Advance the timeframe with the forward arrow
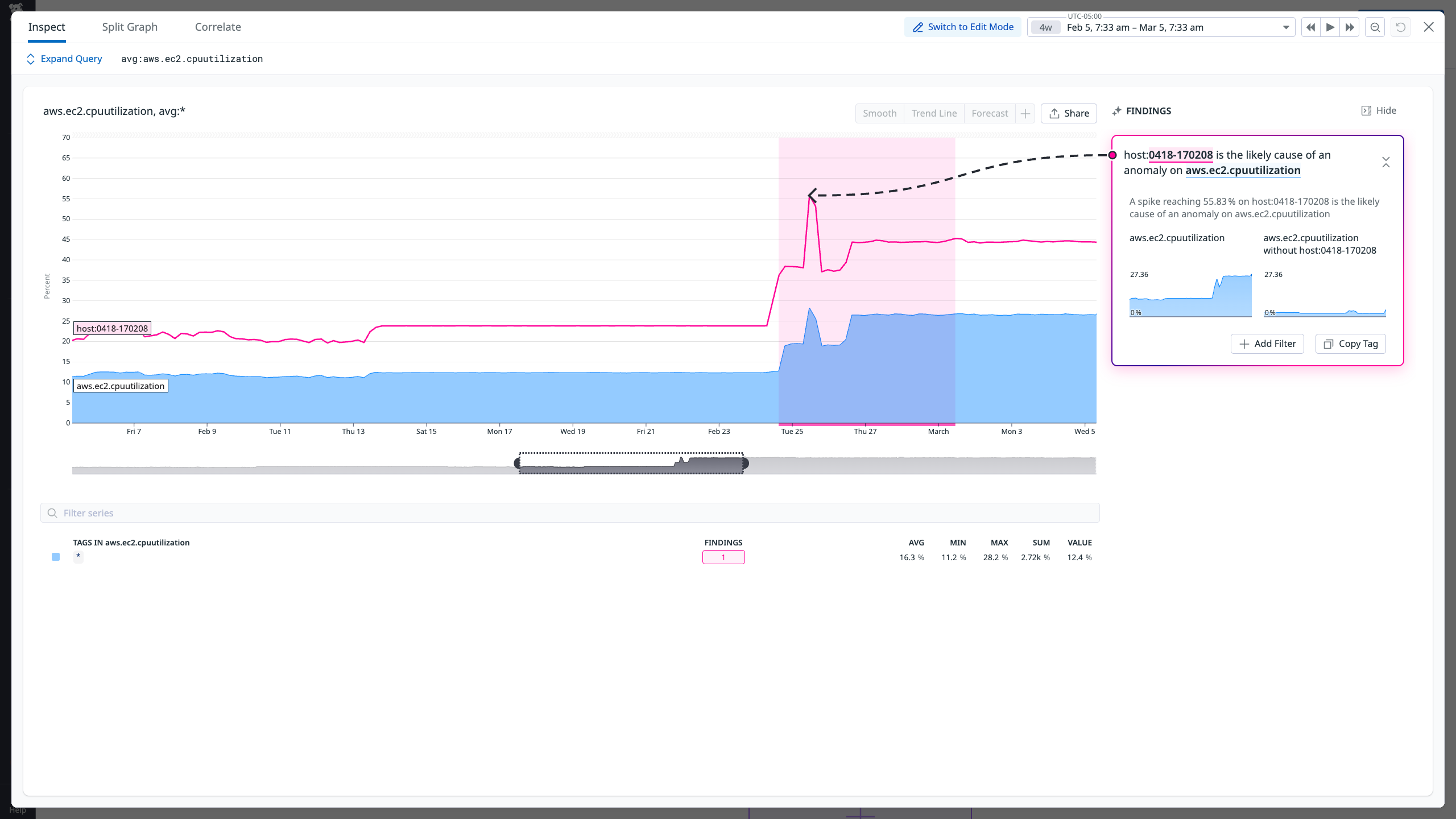Viewport: 1456px width, 819px height. (x=1330, y=27)
